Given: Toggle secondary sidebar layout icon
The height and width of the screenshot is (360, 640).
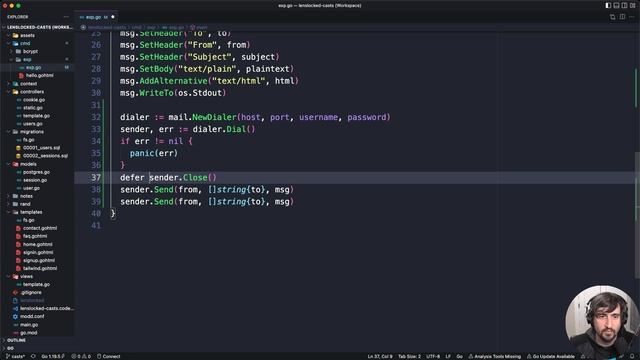Looking at the screenshot, I should pos(624,5).
